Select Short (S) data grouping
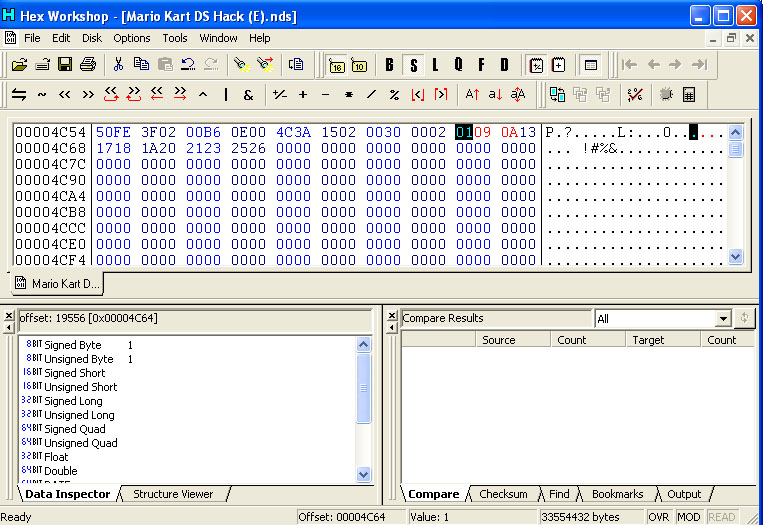 pos(414,65)
